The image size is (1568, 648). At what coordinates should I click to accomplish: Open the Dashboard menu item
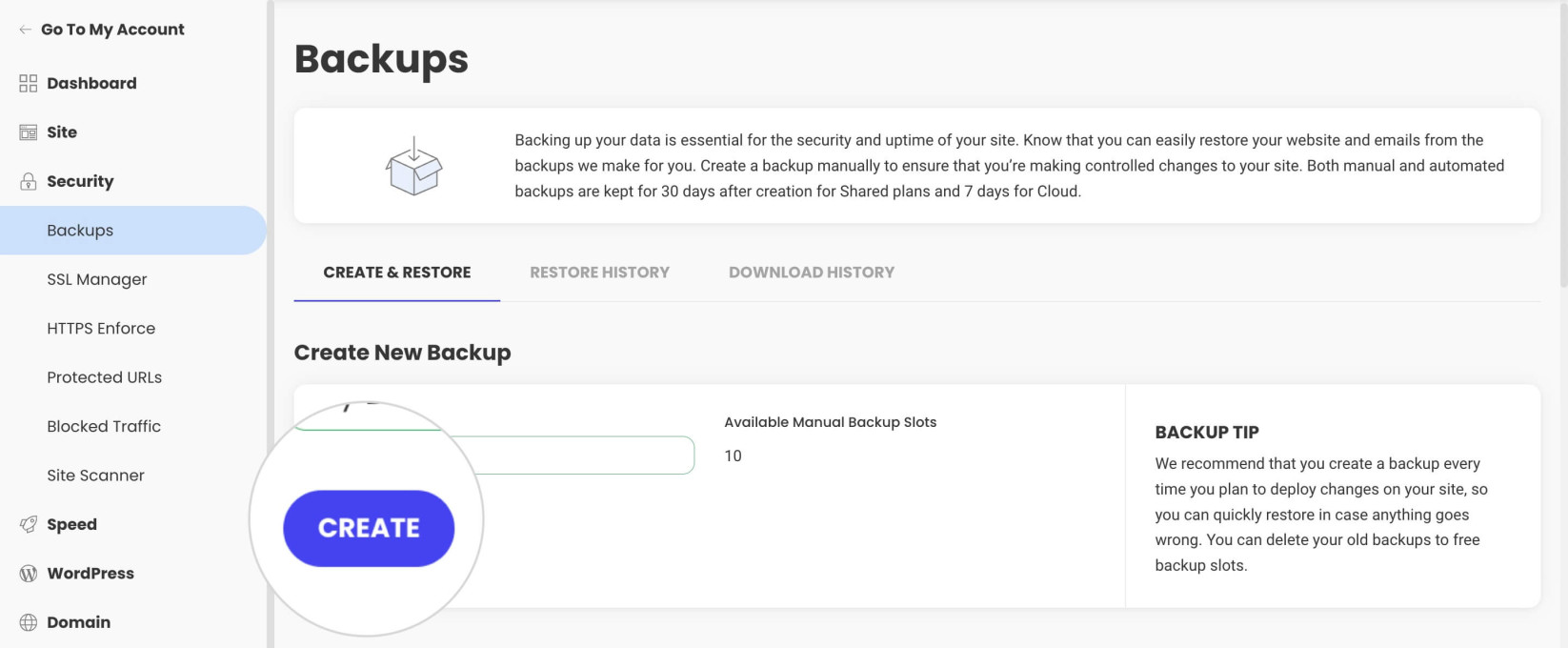(x=91, y=84)
